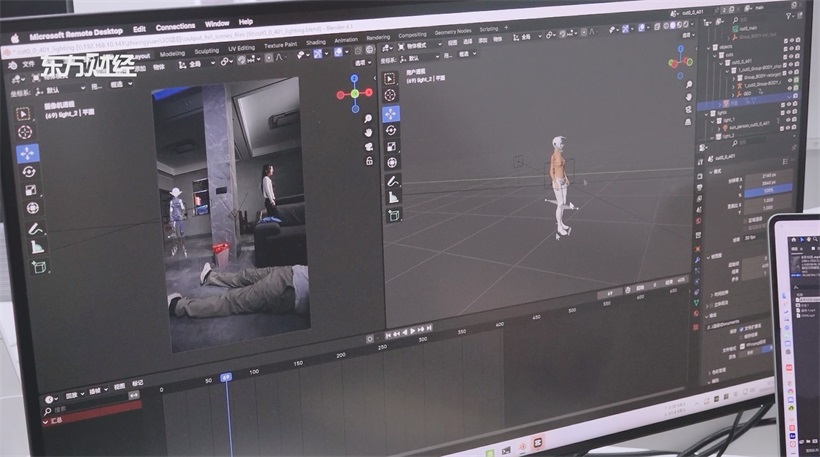This screenshot has height=457, width=820.
Task: Collapse the 格式 format panel
Action: (711, 172)
